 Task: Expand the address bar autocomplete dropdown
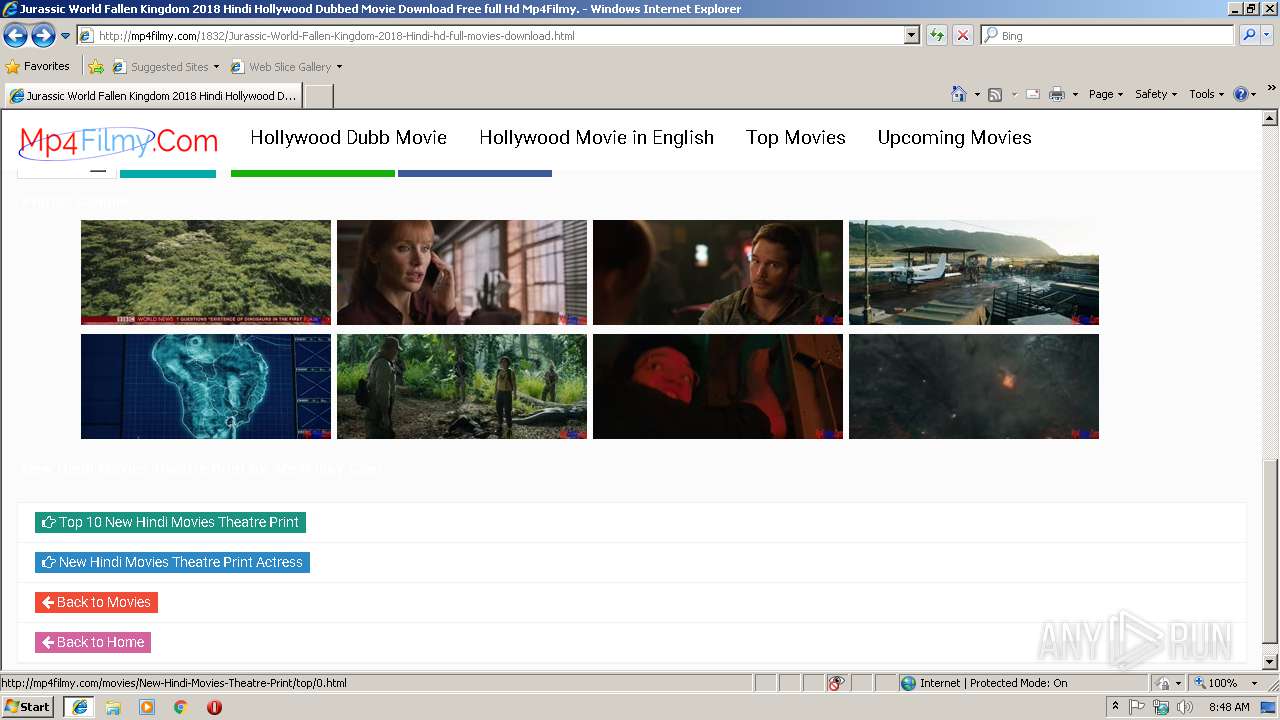911,36
